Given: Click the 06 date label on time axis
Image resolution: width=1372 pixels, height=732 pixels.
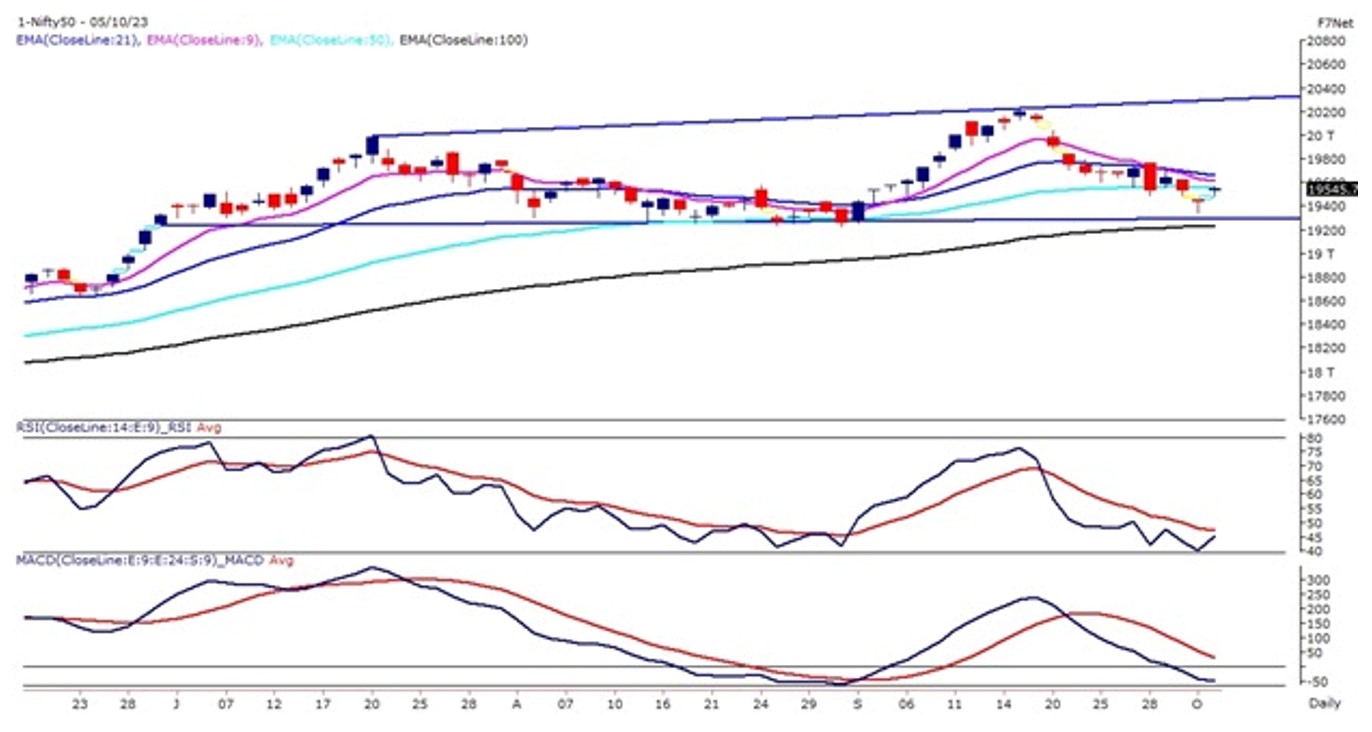Looking at the screenshot, I should point(906,704).
